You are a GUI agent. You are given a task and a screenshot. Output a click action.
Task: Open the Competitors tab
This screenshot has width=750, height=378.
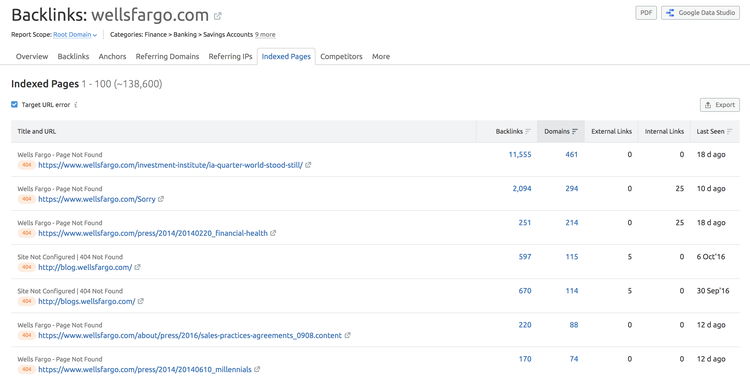point(341,56)
